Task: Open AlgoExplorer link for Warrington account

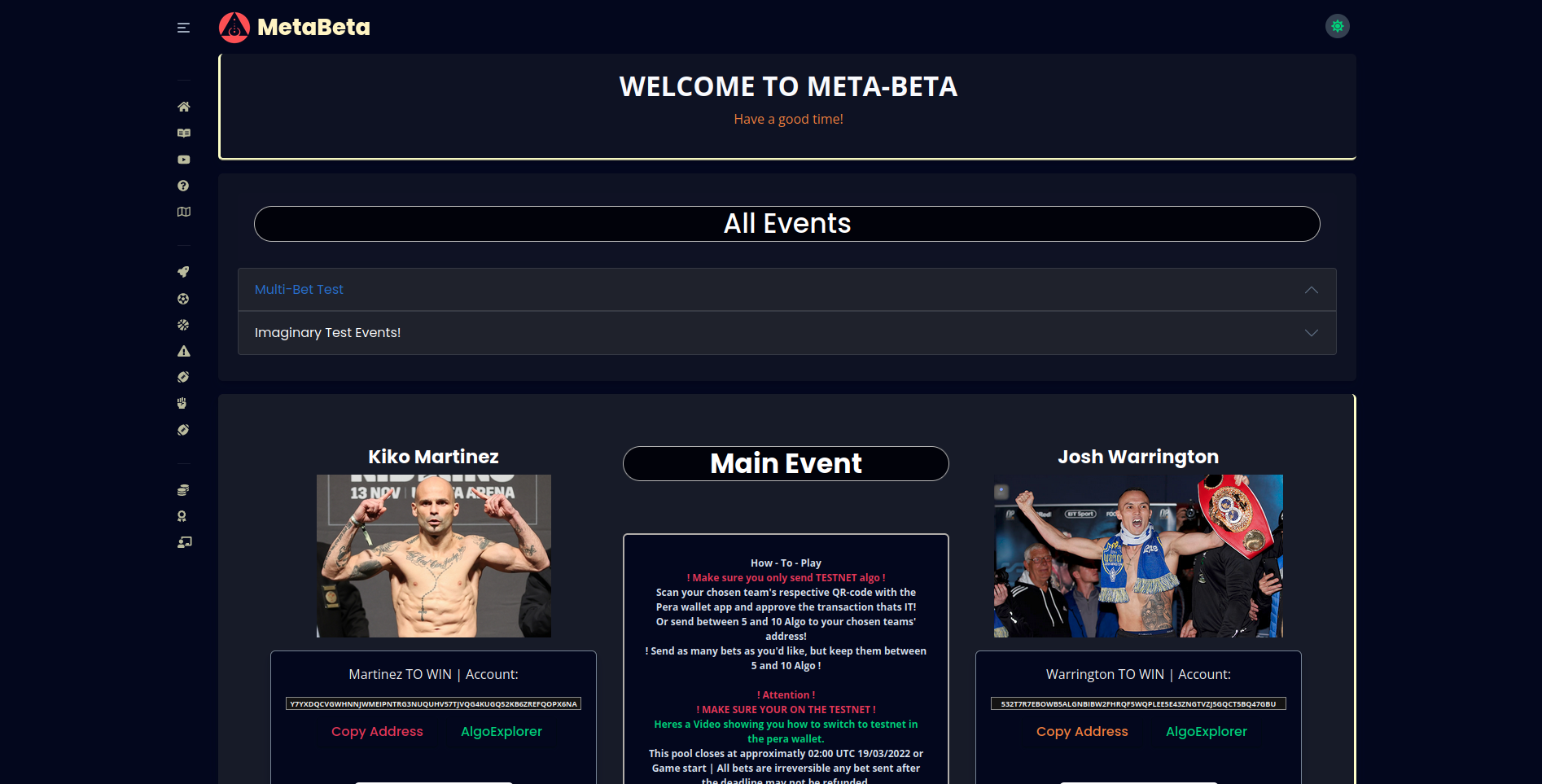Action: 1206,731
